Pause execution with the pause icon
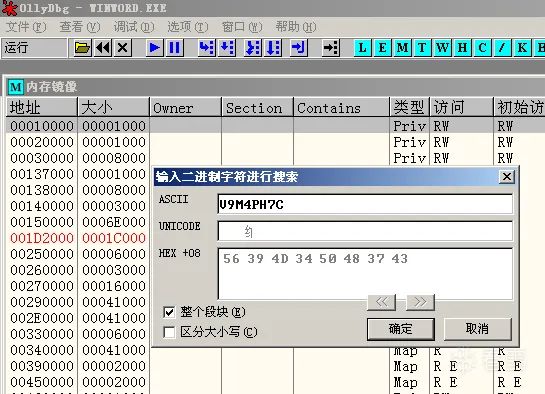The image size is (545, 394). pos(174,48)
